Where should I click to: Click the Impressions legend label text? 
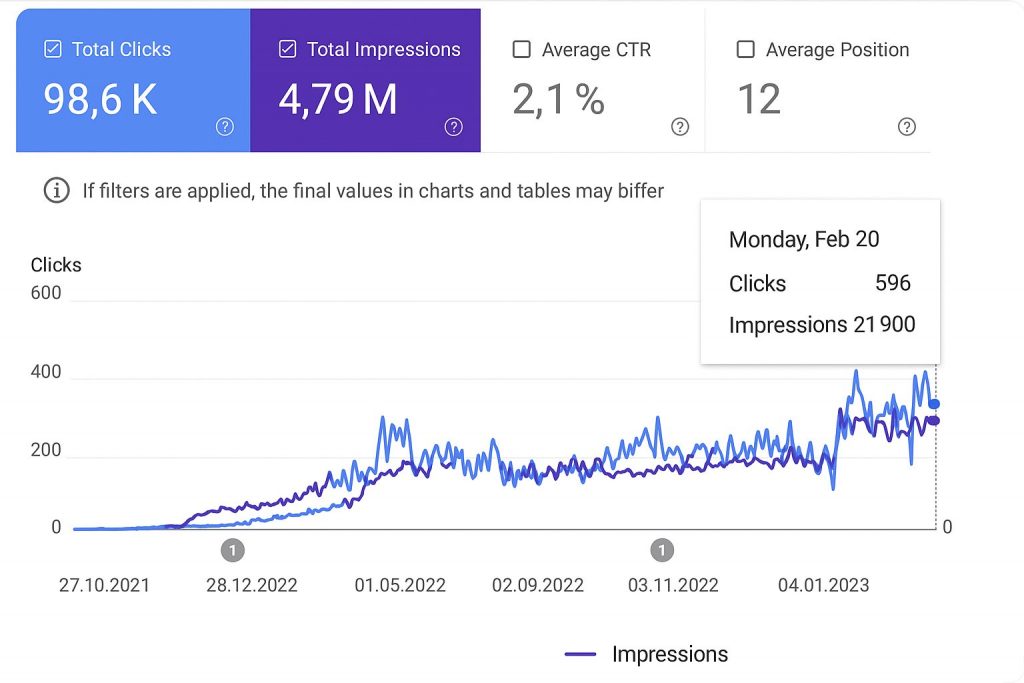(670, 654)
